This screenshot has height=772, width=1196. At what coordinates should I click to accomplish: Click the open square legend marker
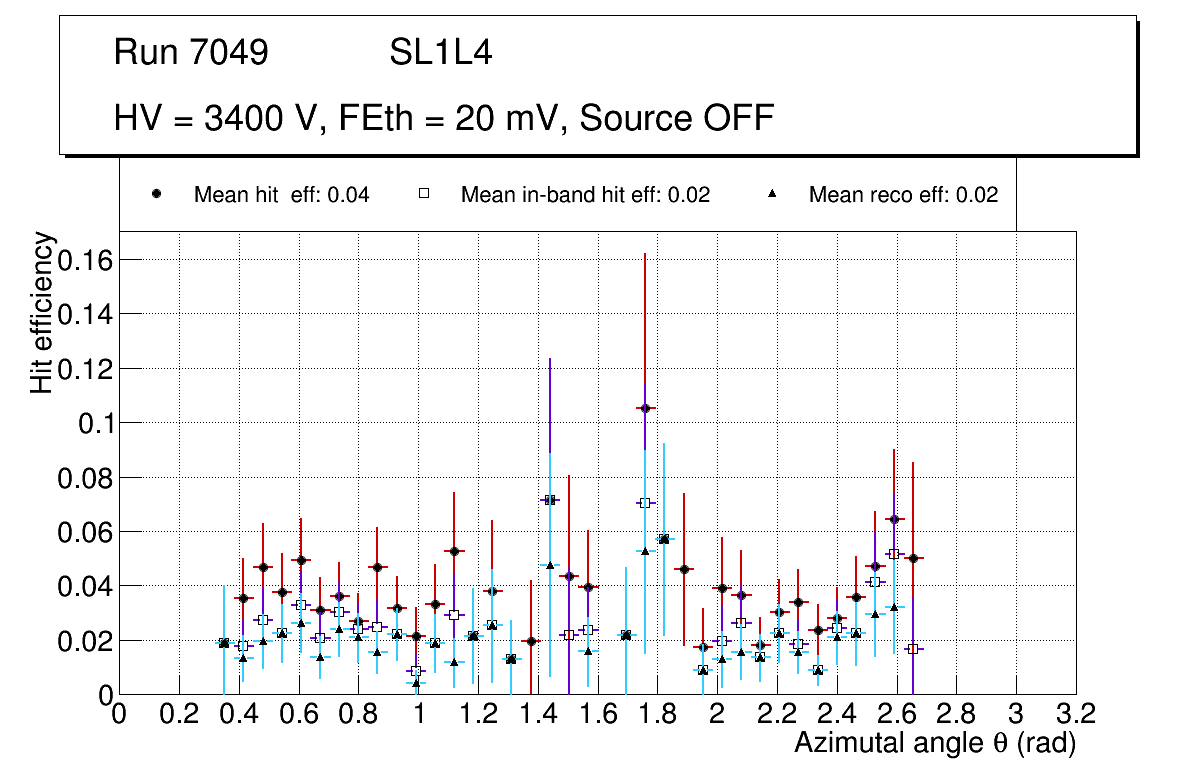tap(423, 195)
